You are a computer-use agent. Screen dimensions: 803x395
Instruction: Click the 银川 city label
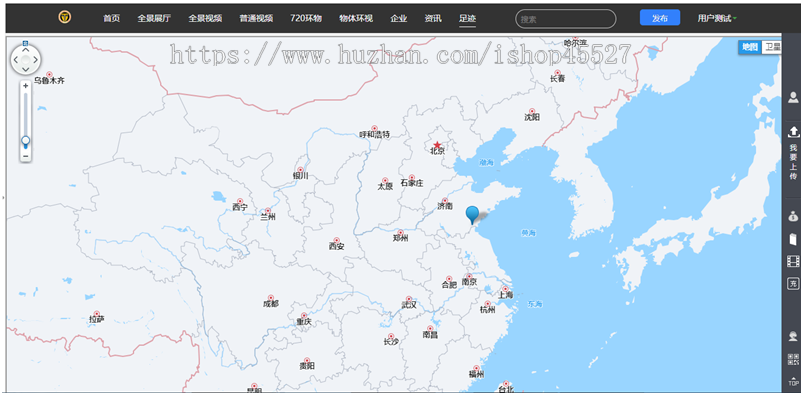click(x=301, y=176)
